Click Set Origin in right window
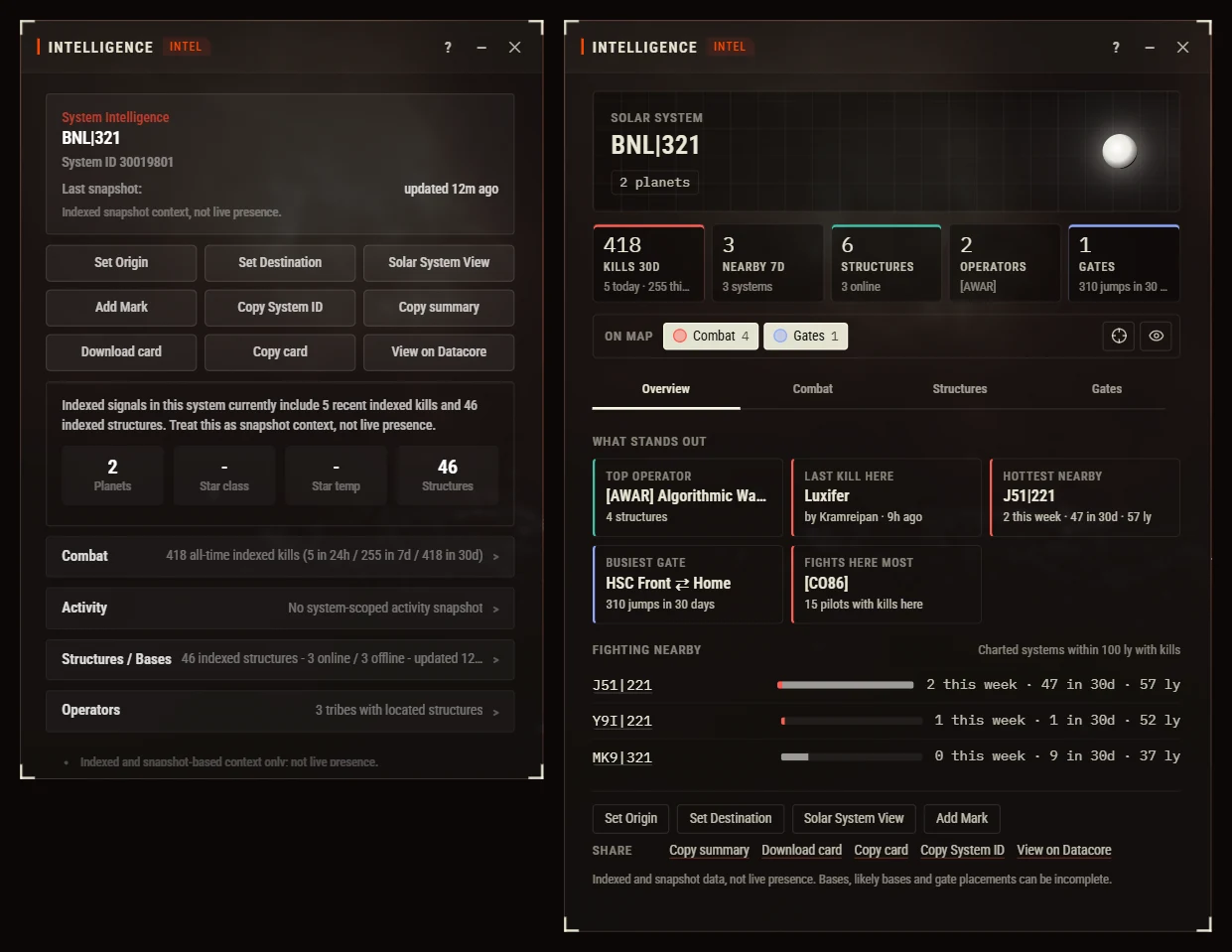Viewport: 1232px width, 952px height. coord(631,819)
